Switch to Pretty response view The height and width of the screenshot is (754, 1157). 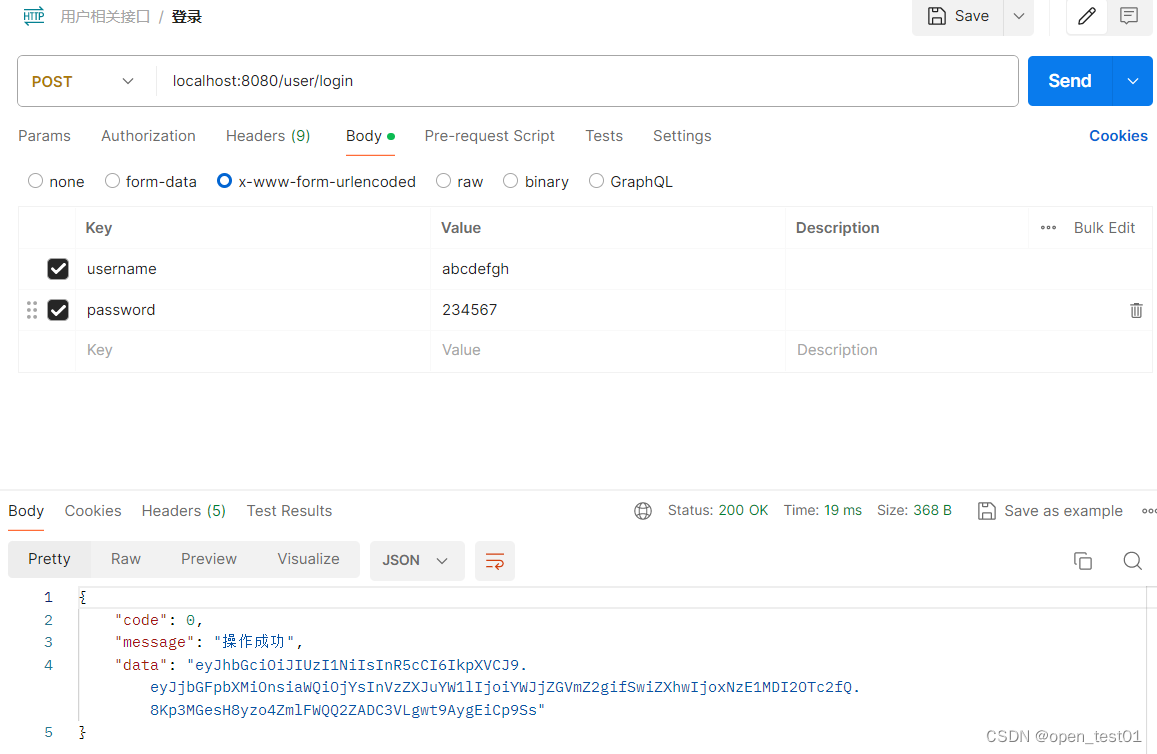[49, 559]
